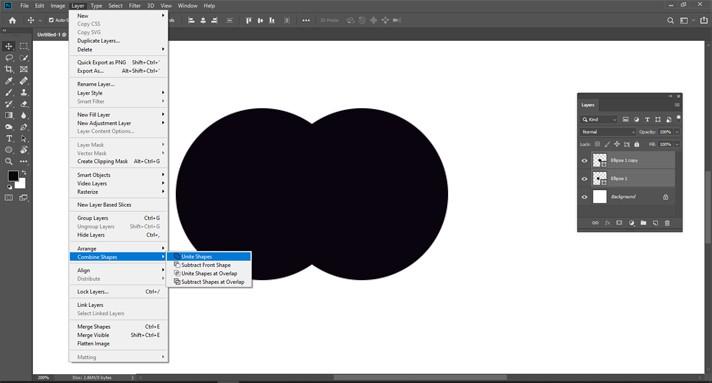
Task: Click the search icon at top right
Action: (x=670, y=20)
